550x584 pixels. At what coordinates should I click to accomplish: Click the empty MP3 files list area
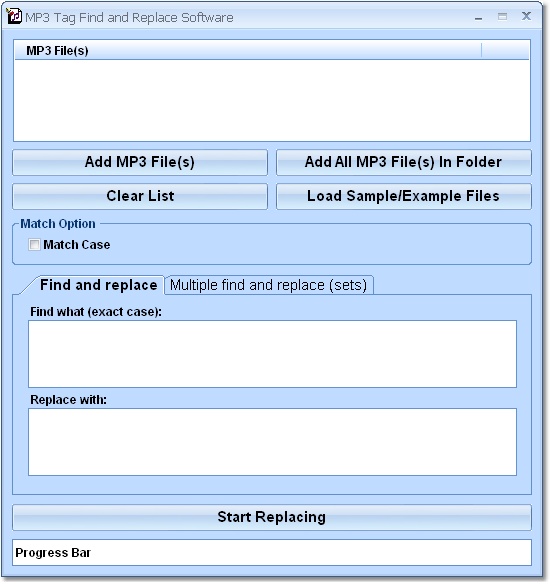coord(272,100)
